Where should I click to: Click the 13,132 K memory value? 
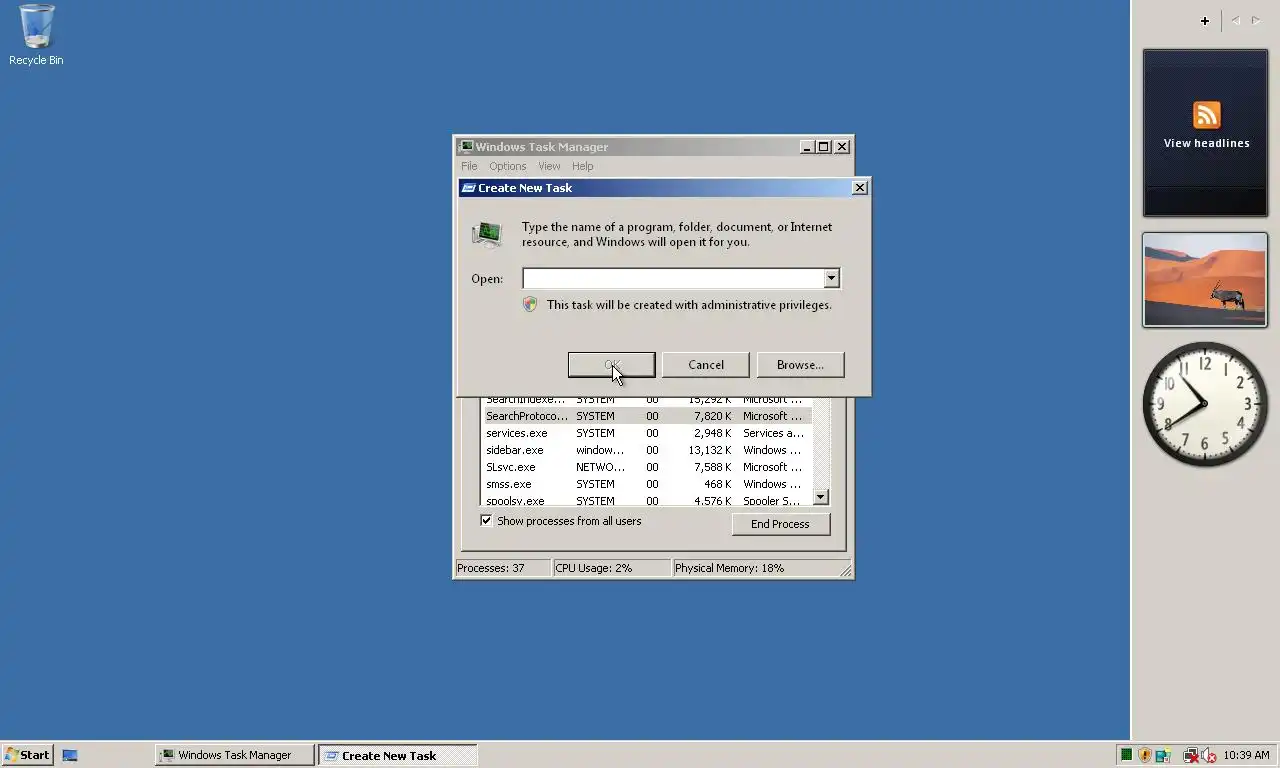(x=712, y=450)
